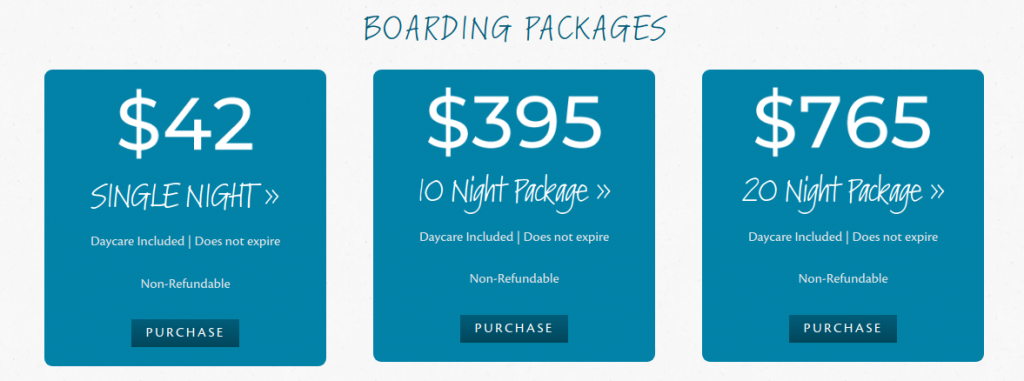Open the SINGLE NIGHT link text
This screenshot has width=1024, height=381.
point(173,197)
